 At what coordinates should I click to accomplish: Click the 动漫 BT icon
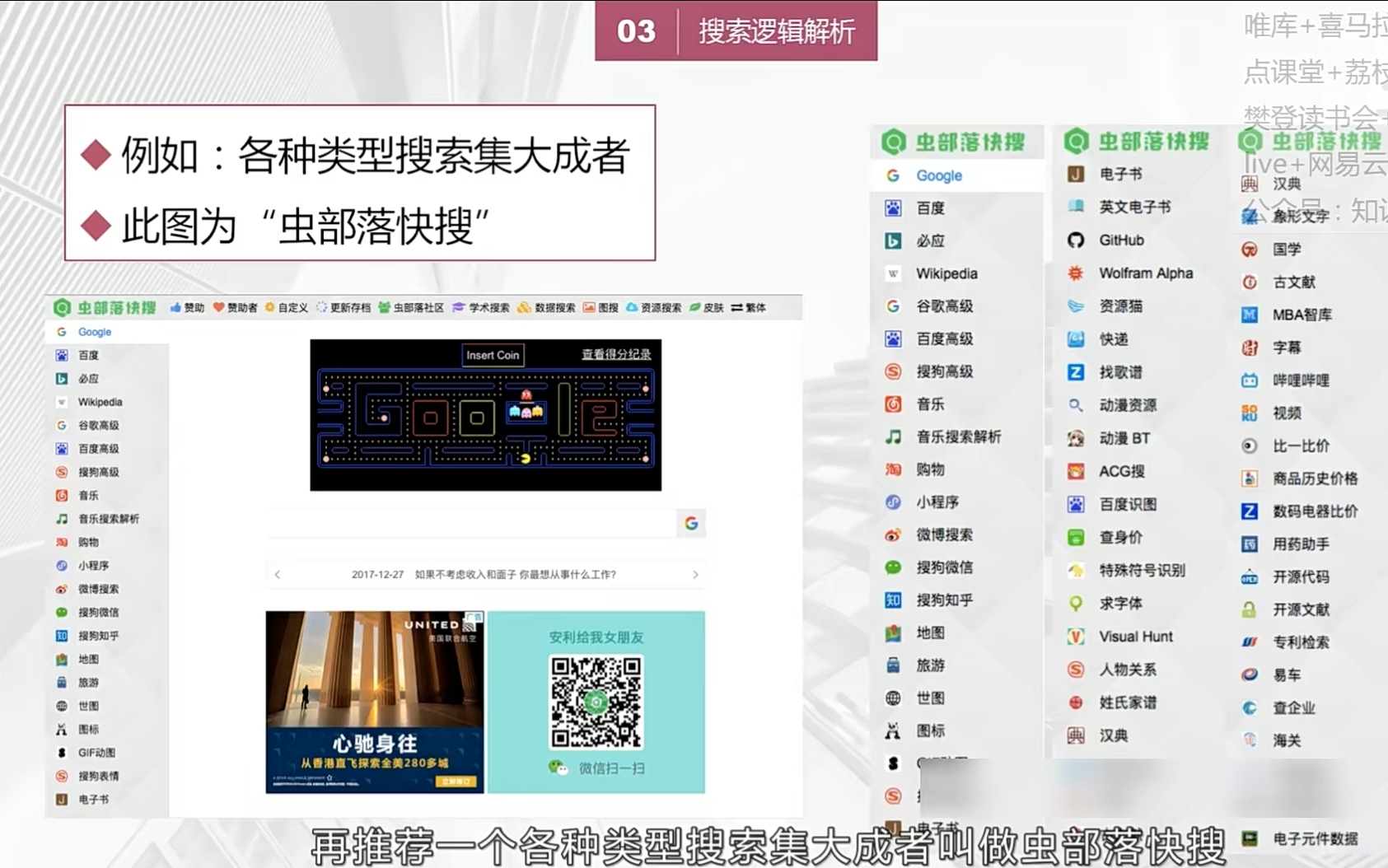tap(1075, 438)
